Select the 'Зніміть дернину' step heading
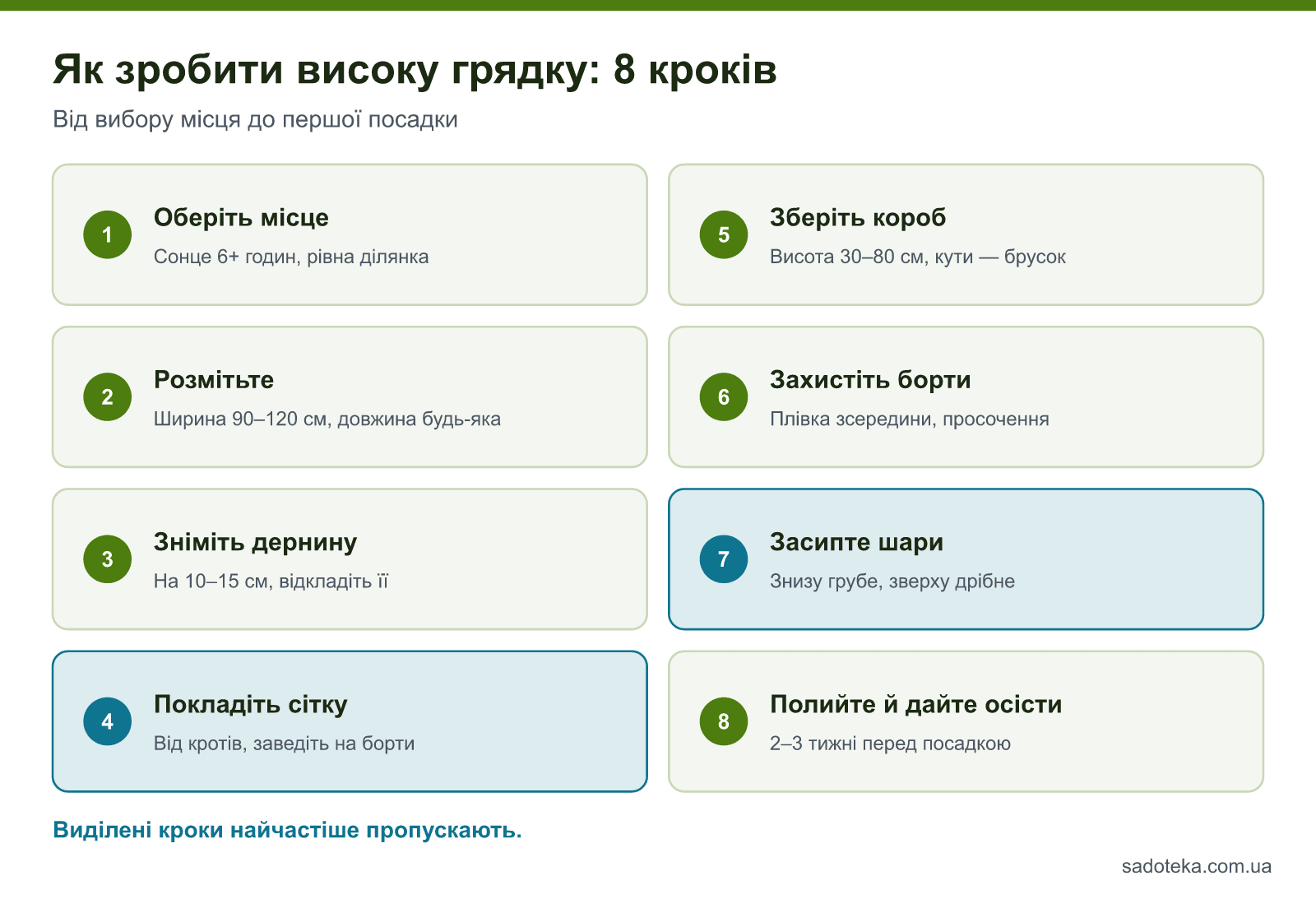The height and width of the screenshot is (899, 1316). (256, 542)
